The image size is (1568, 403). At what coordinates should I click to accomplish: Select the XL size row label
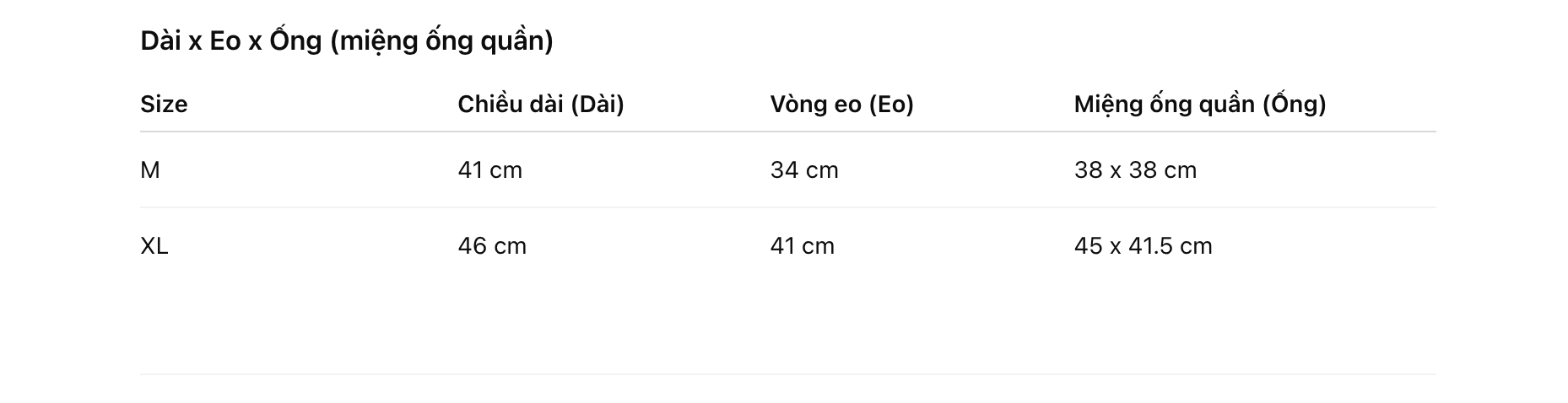[x=154, y=246]
